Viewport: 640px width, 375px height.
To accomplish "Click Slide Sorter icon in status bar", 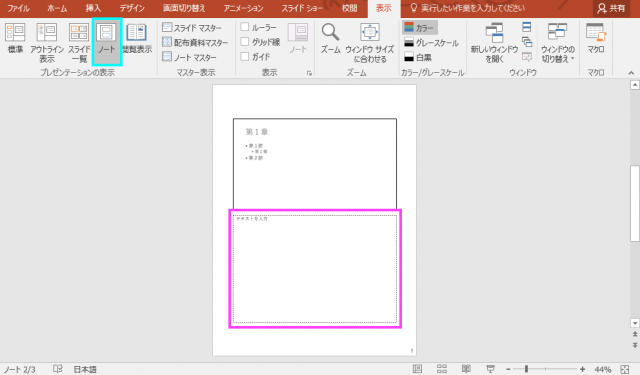I will coord(442,369).
